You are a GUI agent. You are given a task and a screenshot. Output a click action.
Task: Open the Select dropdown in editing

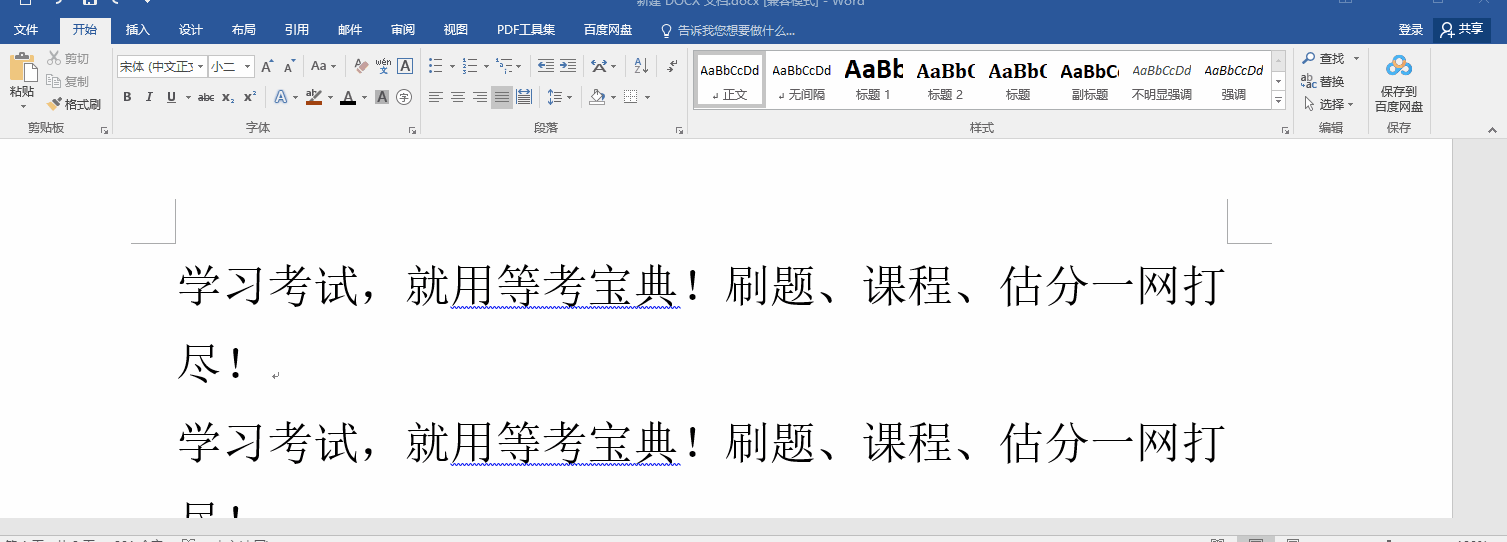pos(1329,104)
